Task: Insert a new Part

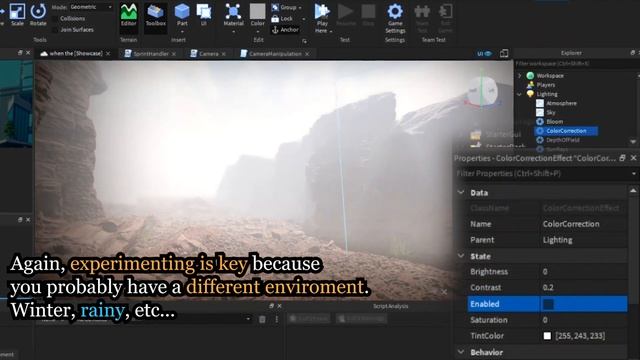Action: (x=182, y=16)
